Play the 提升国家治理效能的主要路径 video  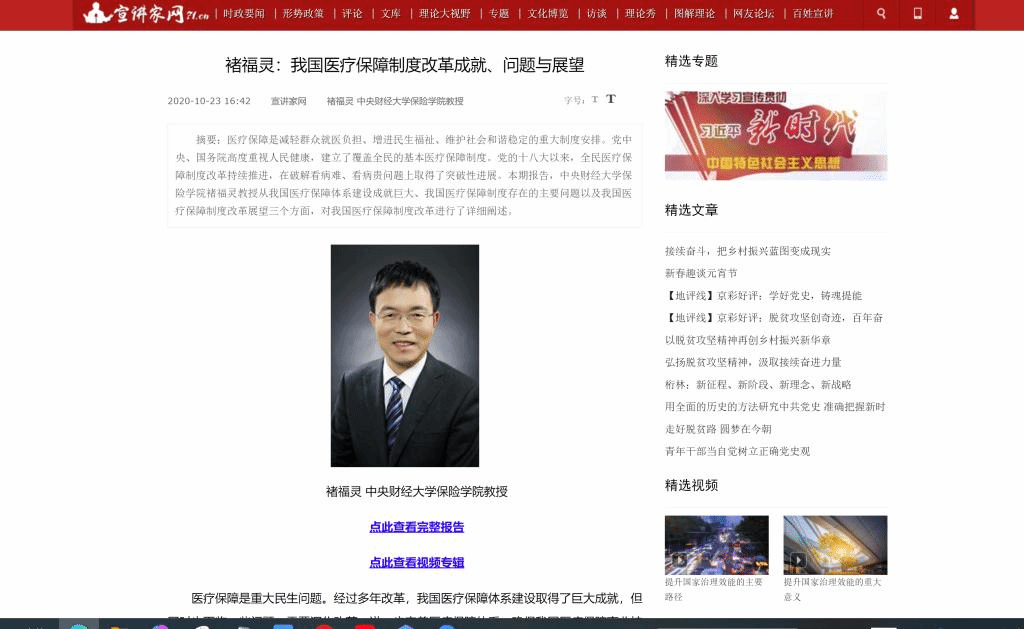click(x=716, y=544)
